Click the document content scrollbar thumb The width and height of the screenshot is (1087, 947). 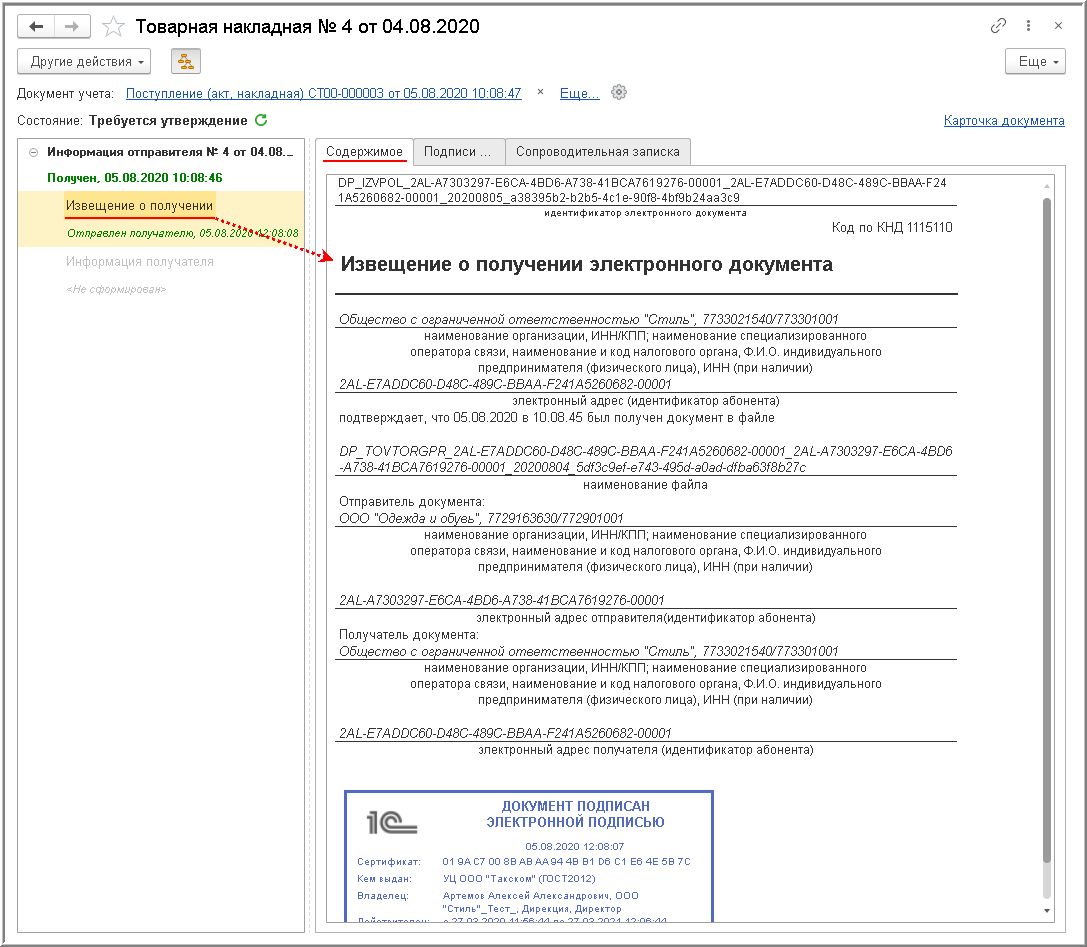click(1047, 530)
